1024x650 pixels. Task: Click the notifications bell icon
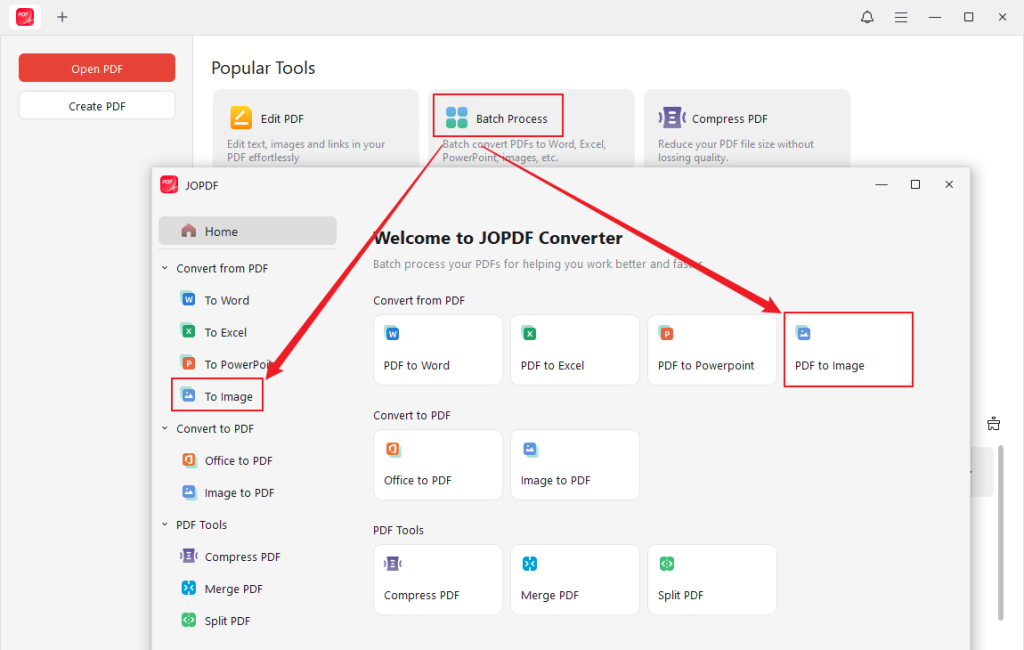pyautogui.click(x=867, y=16)
